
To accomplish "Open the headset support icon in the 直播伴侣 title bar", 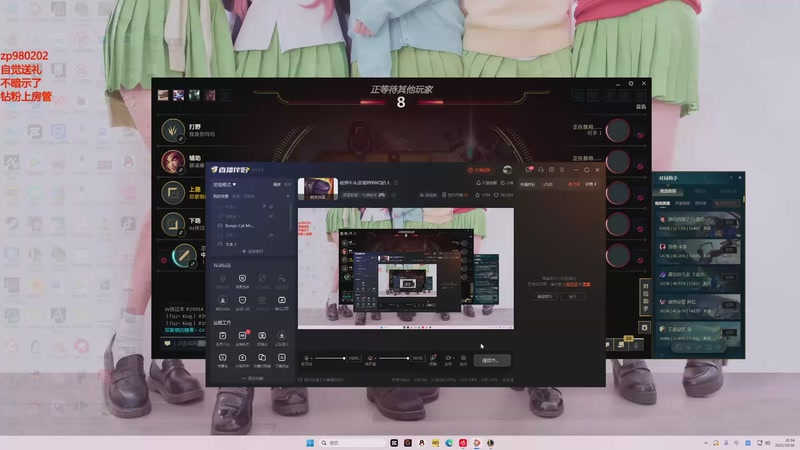I will pos(541,170).
